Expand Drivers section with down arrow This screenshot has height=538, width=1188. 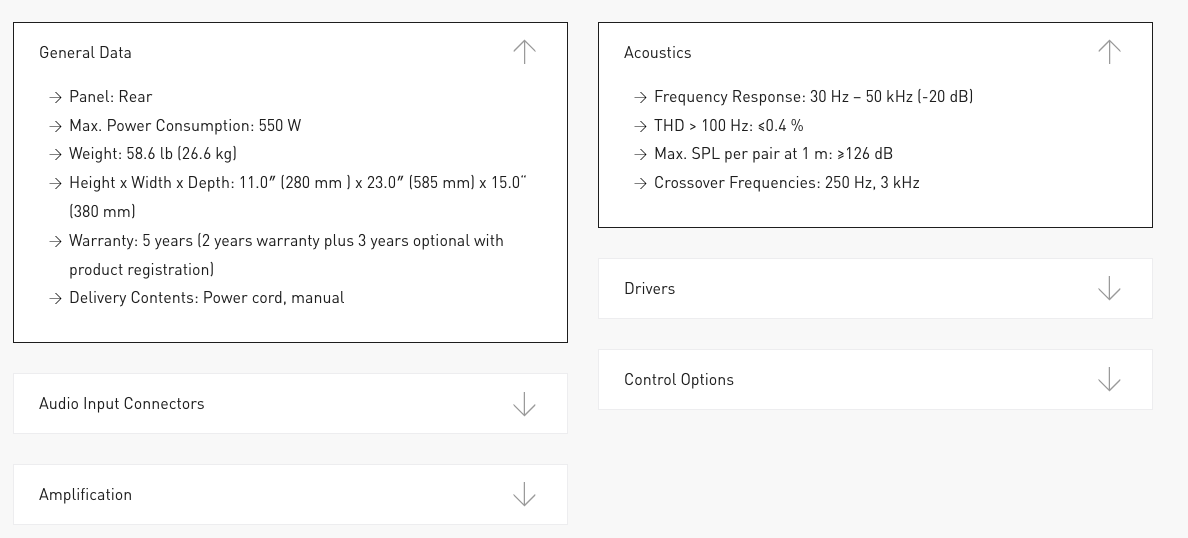click(x=1109, y=289)
